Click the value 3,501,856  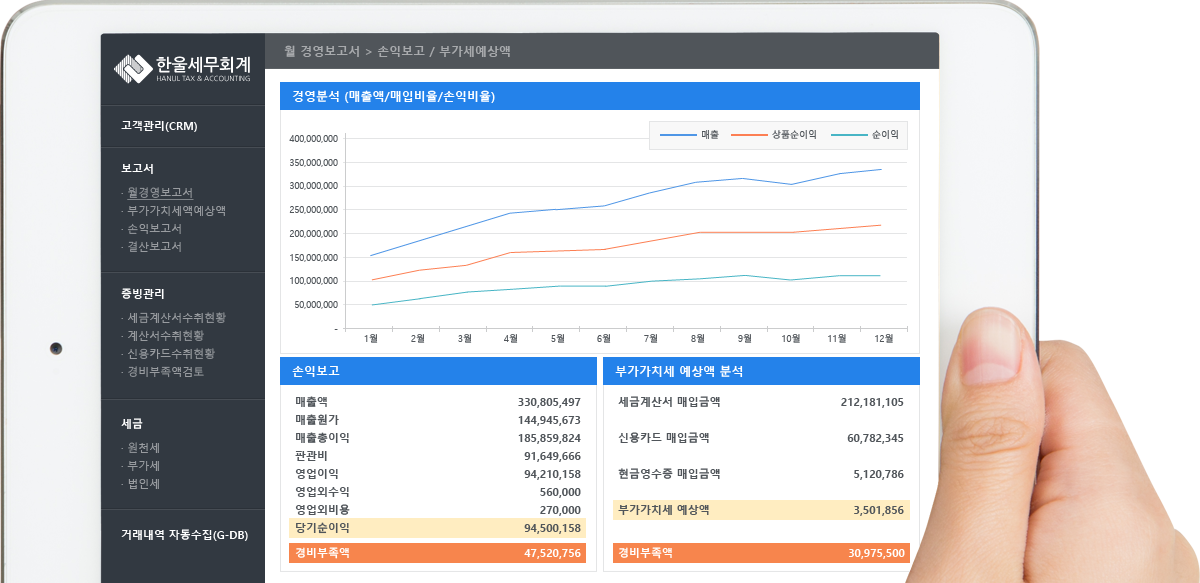(x=878, y=510)
